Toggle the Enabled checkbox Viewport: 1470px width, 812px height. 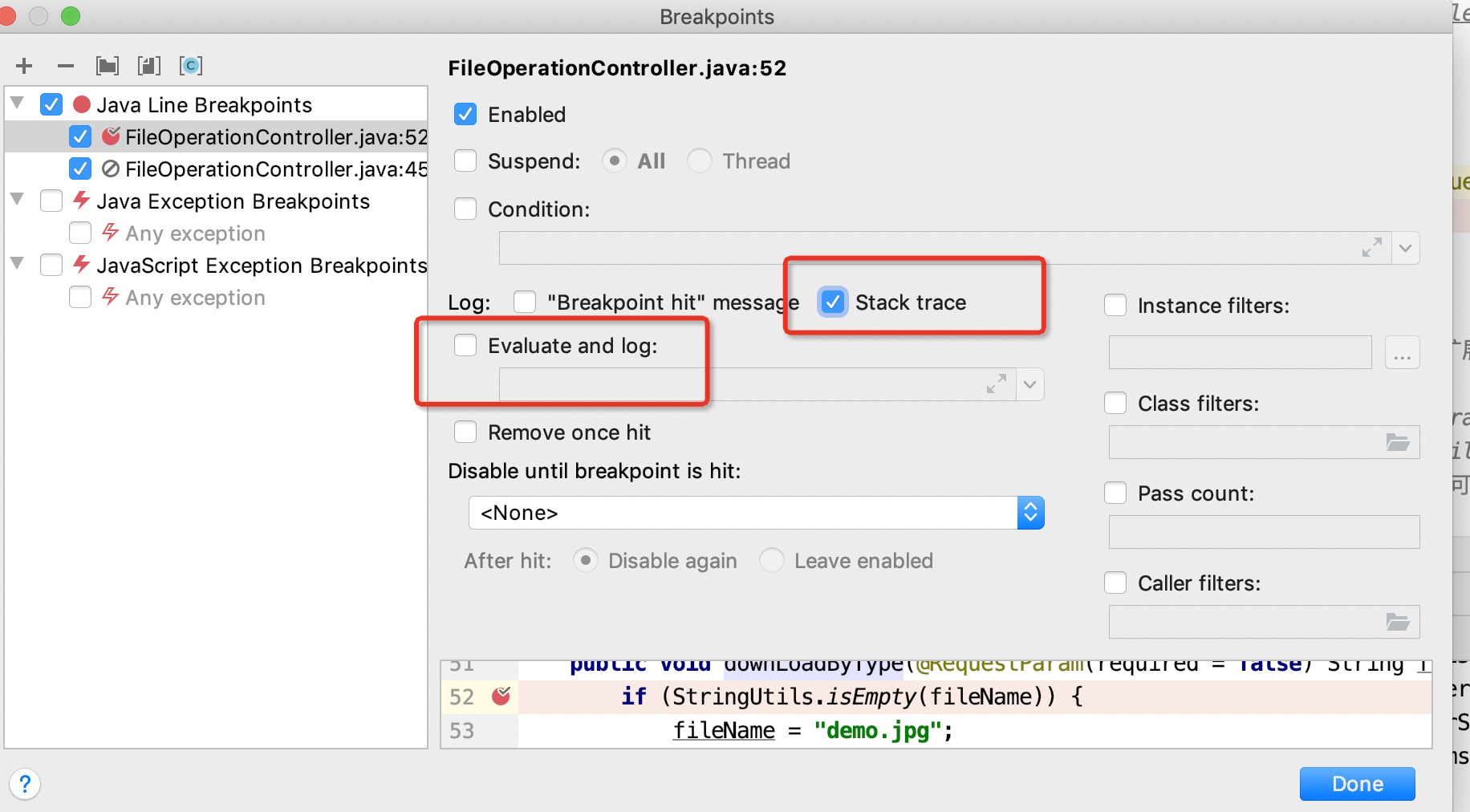[465, 114]
